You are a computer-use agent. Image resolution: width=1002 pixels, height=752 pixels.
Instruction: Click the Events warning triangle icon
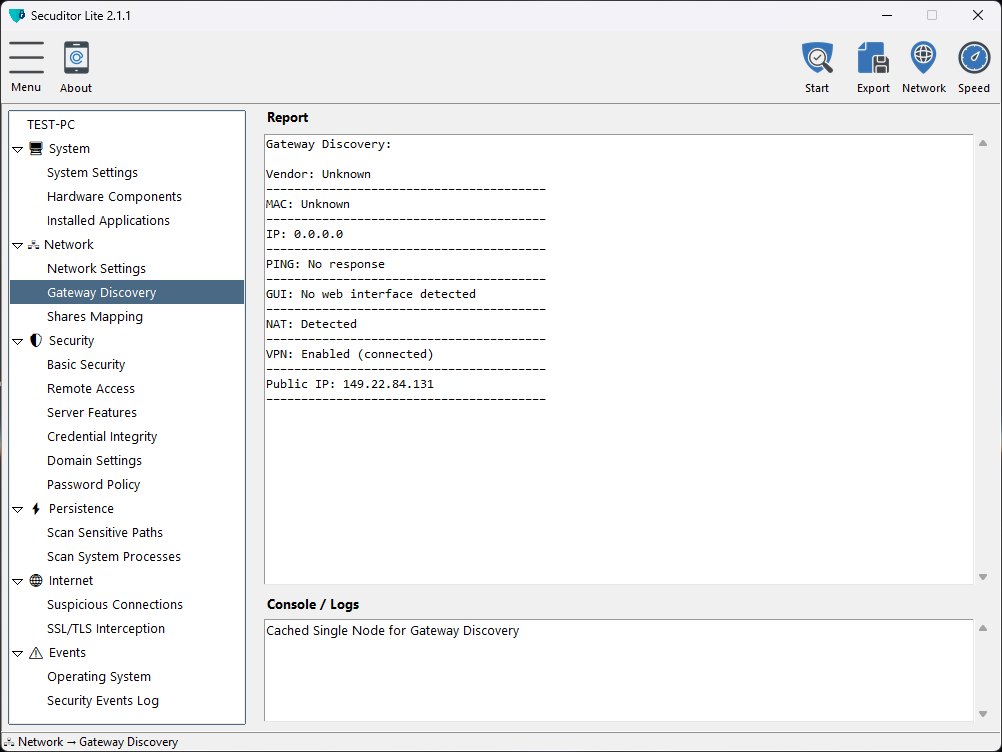coord(36,653)
